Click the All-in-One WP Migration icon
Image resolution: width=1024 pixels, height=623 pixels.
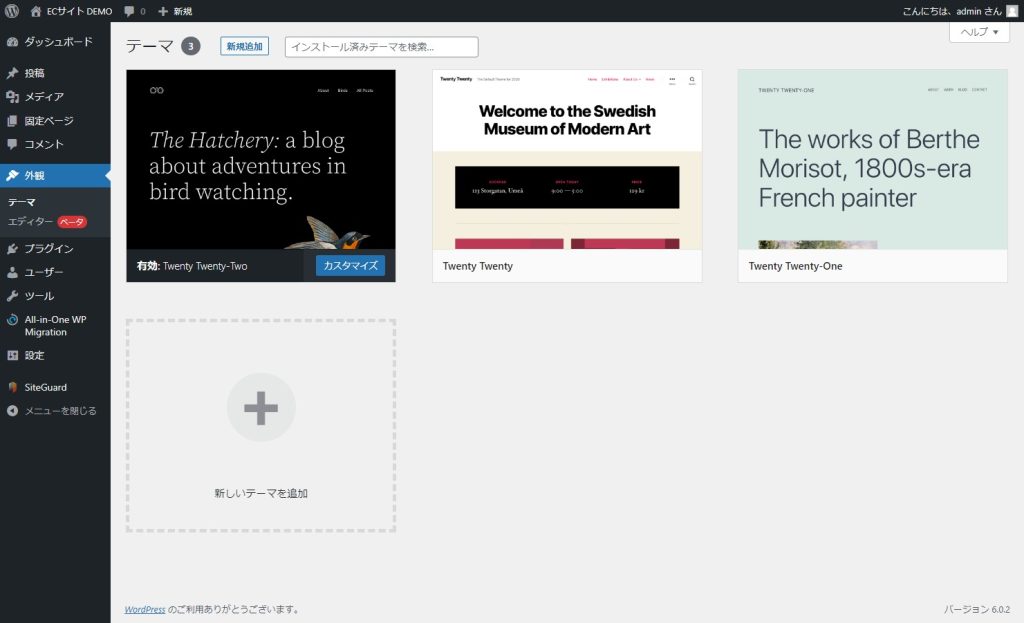point(12,320)
